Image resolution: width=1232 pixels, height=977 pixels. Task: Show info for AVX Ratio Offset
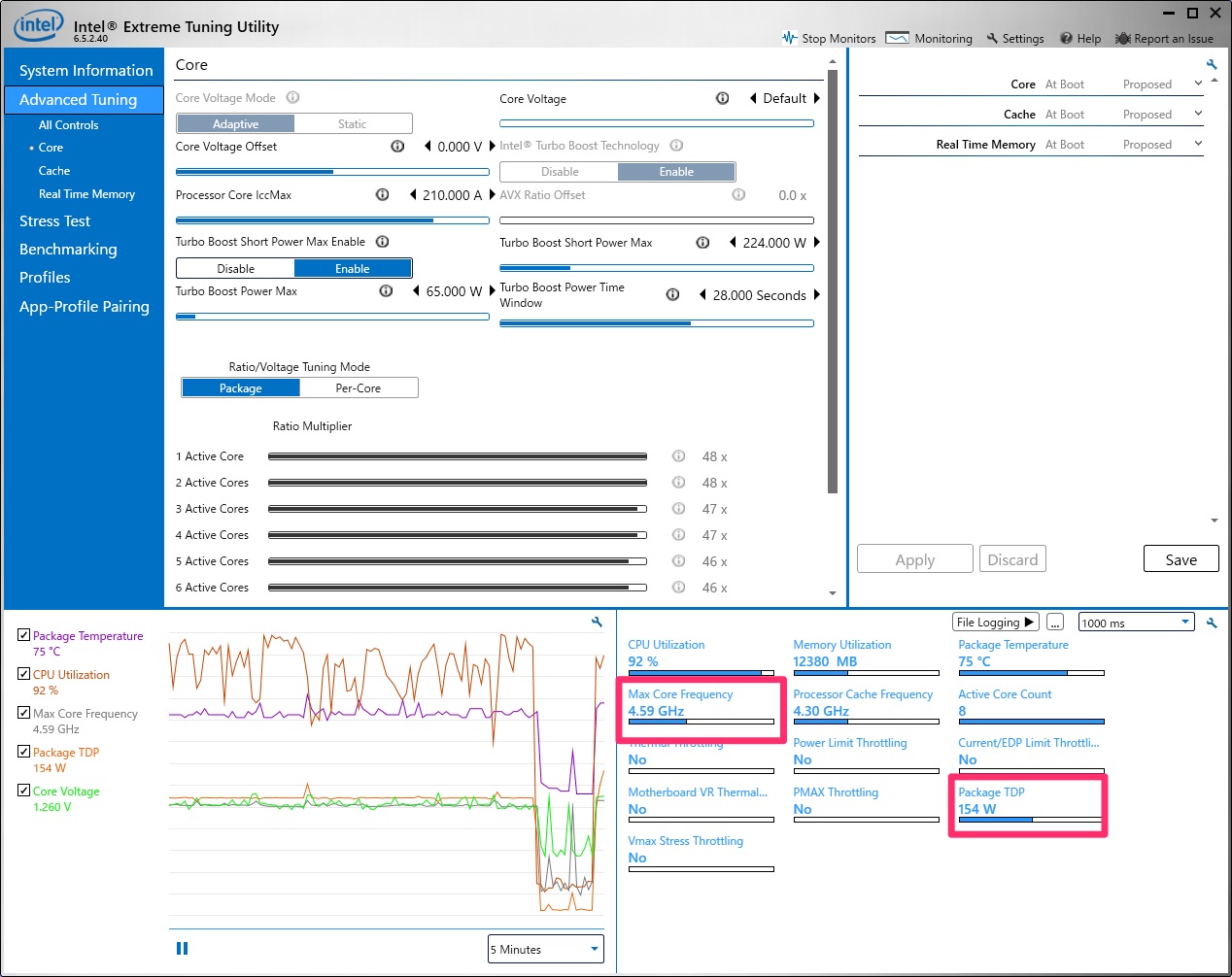pos(738,195)
